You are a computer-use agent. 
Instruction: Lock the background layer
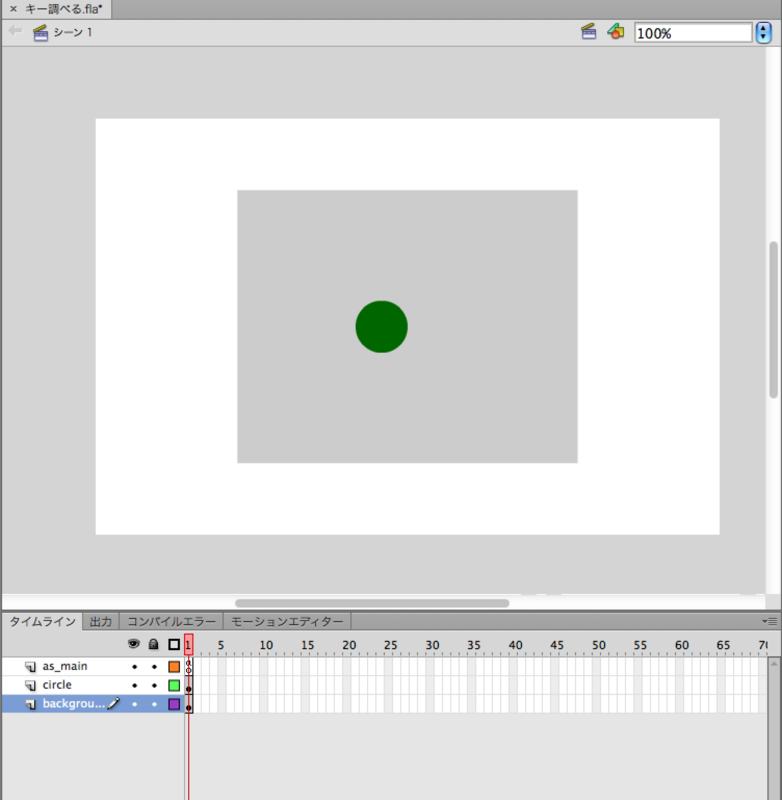154,705
